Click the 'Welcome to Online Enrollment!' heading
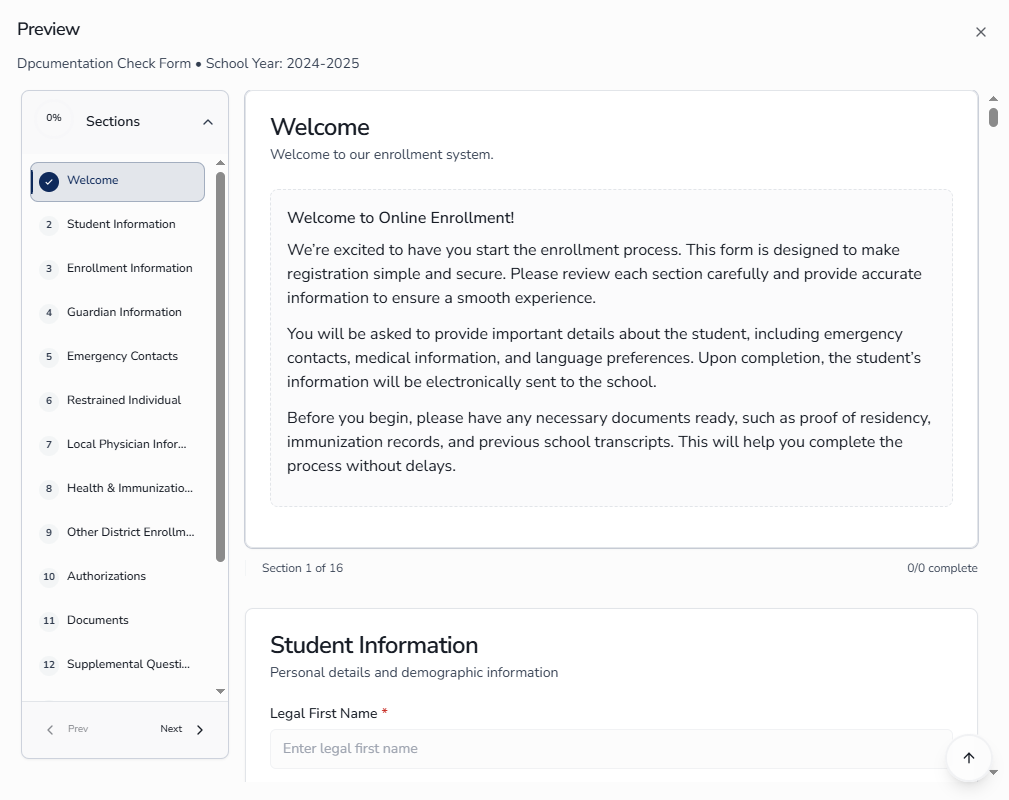The height and width of the screenshot is (800, 1009). coord(400,218)
